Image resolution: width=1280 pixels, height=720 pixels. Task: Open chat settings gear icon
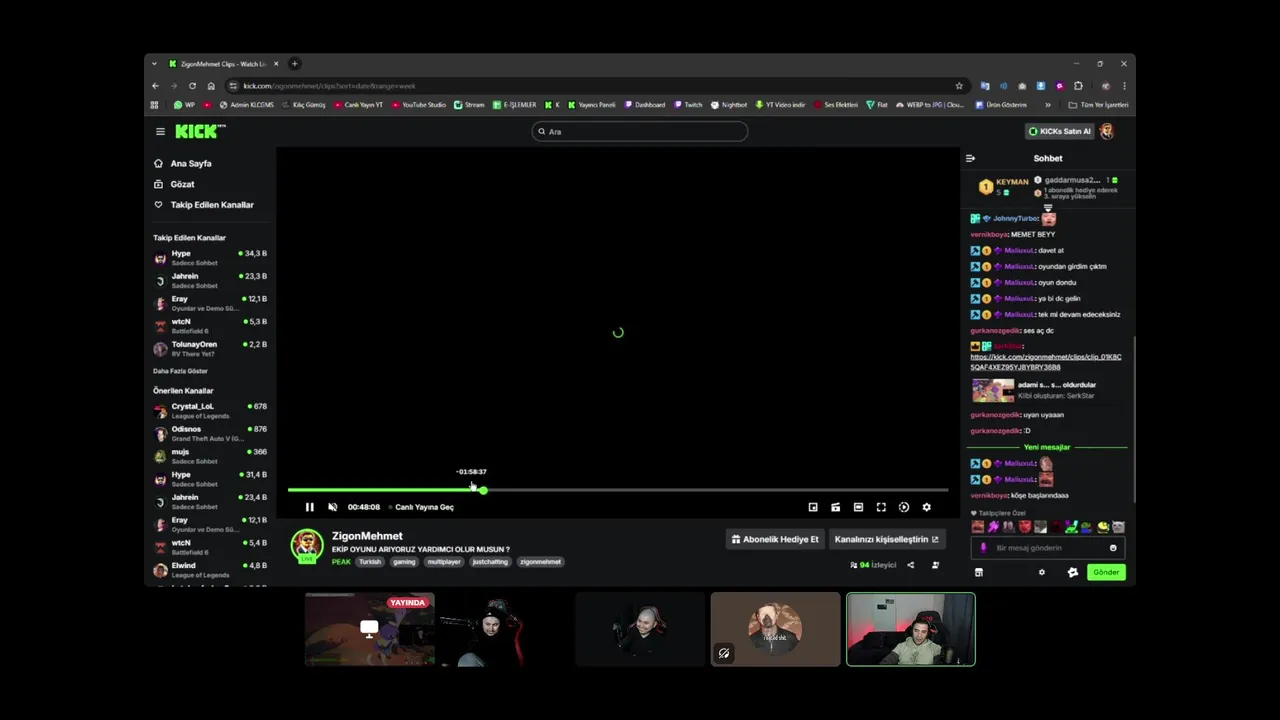pyautogui.click(x=1042, y=572)
